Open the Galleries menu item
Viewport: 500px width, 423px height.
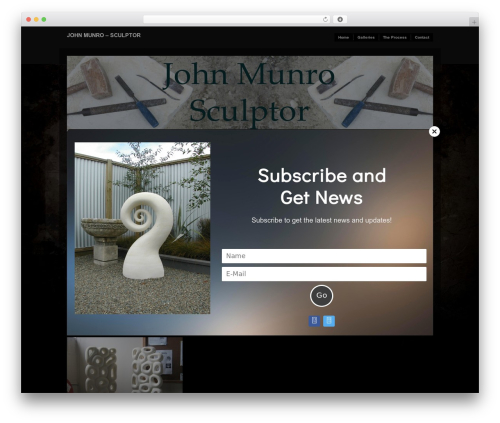pos(366,37)
